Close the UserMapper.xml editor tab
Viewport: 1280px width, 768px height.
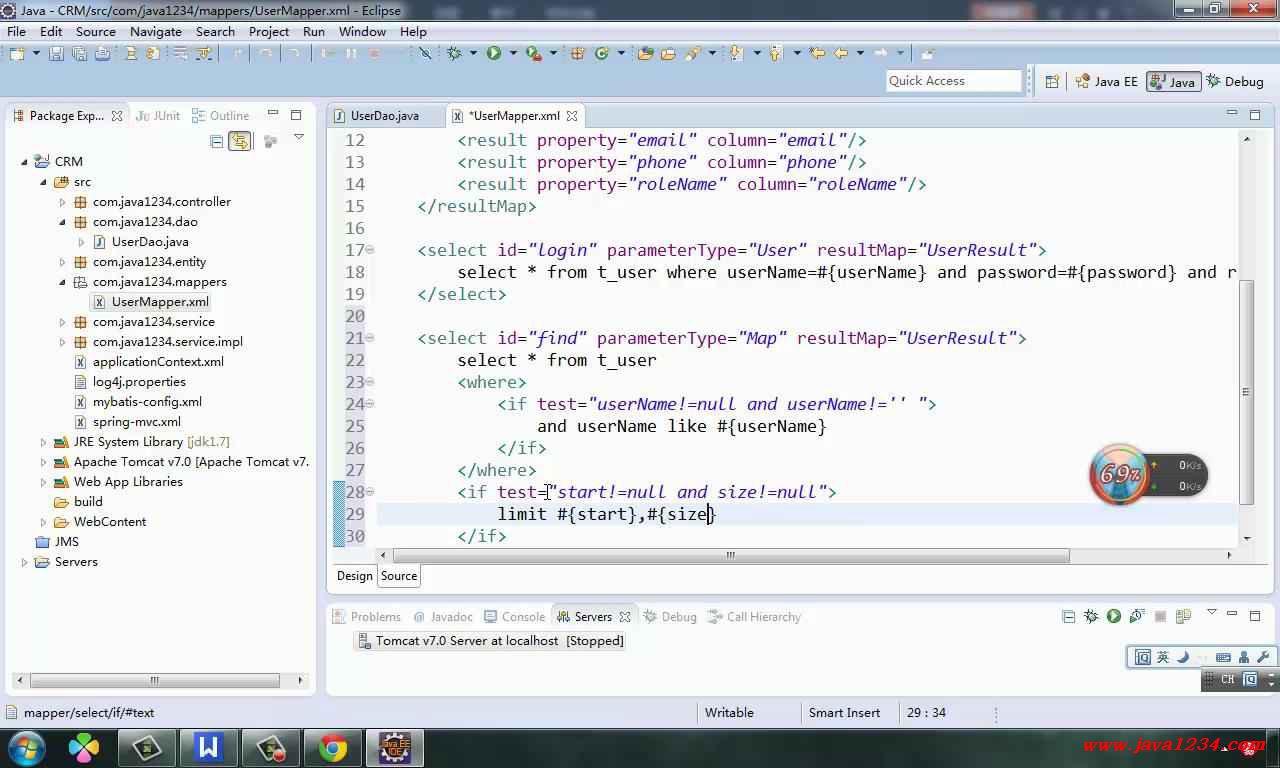coord(572,116)
